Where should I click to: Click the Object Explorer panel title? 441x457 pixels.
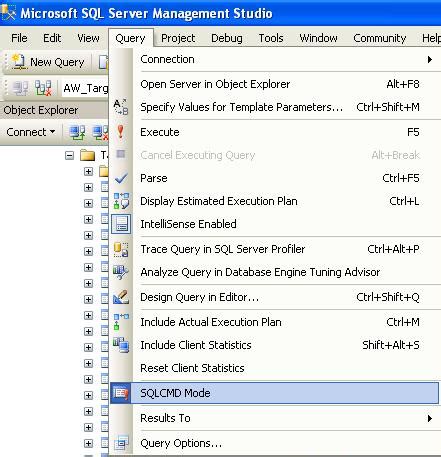(41, 110)
